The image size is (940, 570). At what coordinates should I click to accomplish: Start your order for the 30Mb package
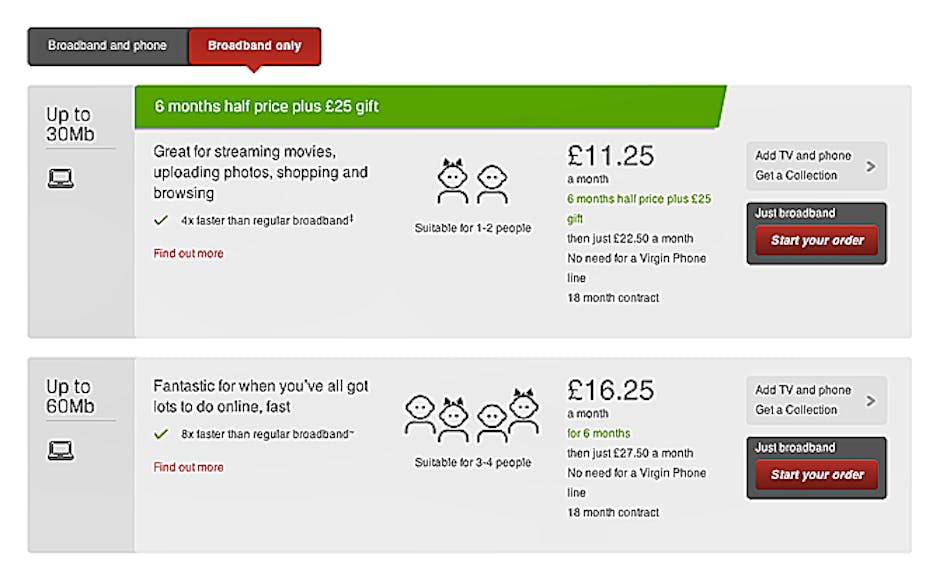(x=816, y=241)
